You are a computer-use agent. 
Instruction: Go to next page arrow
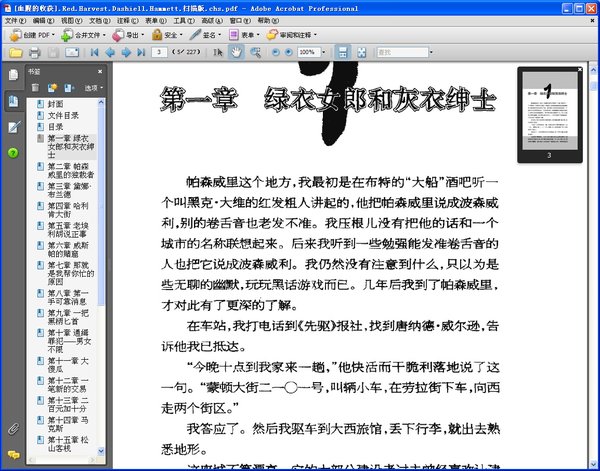[x=126, y=52]
